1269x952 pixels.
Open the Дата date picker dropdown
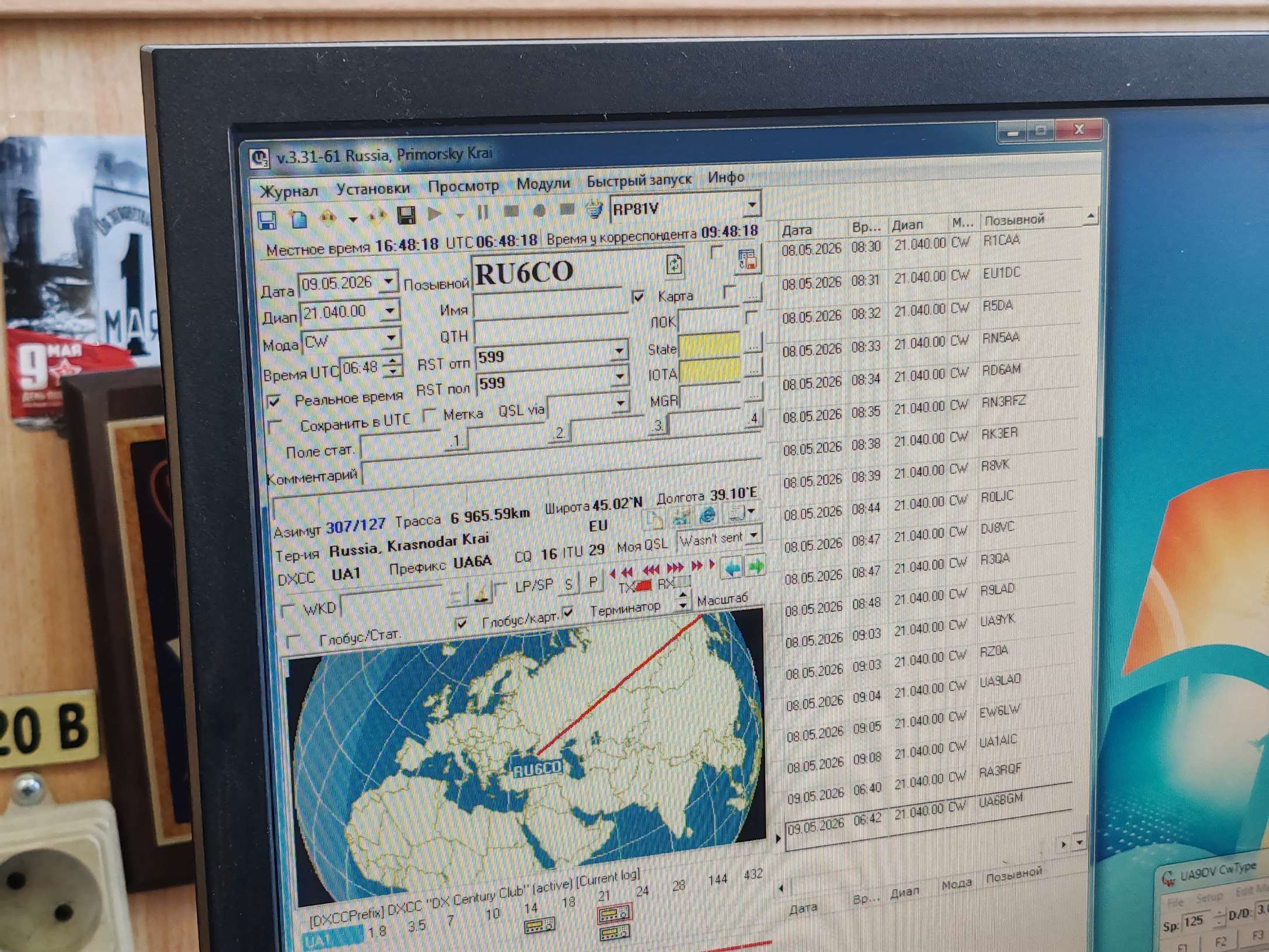(x=389, y=282)
